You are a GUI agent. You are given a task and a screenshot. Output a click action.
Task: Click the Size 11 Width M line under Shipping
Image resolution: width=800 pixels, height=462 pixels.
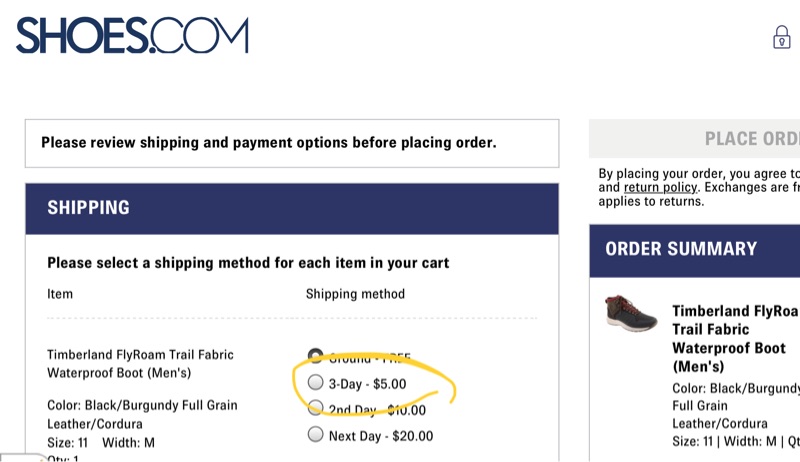click(x=101, y=442)
